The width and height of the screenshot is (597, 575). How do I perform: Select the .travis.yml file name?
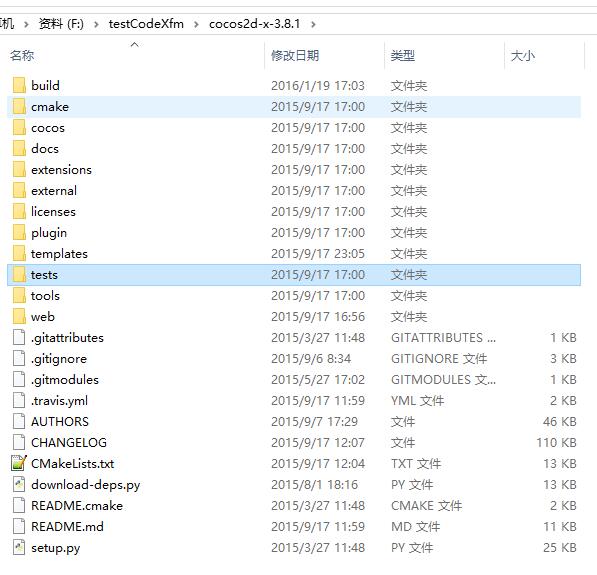point(59,401)
